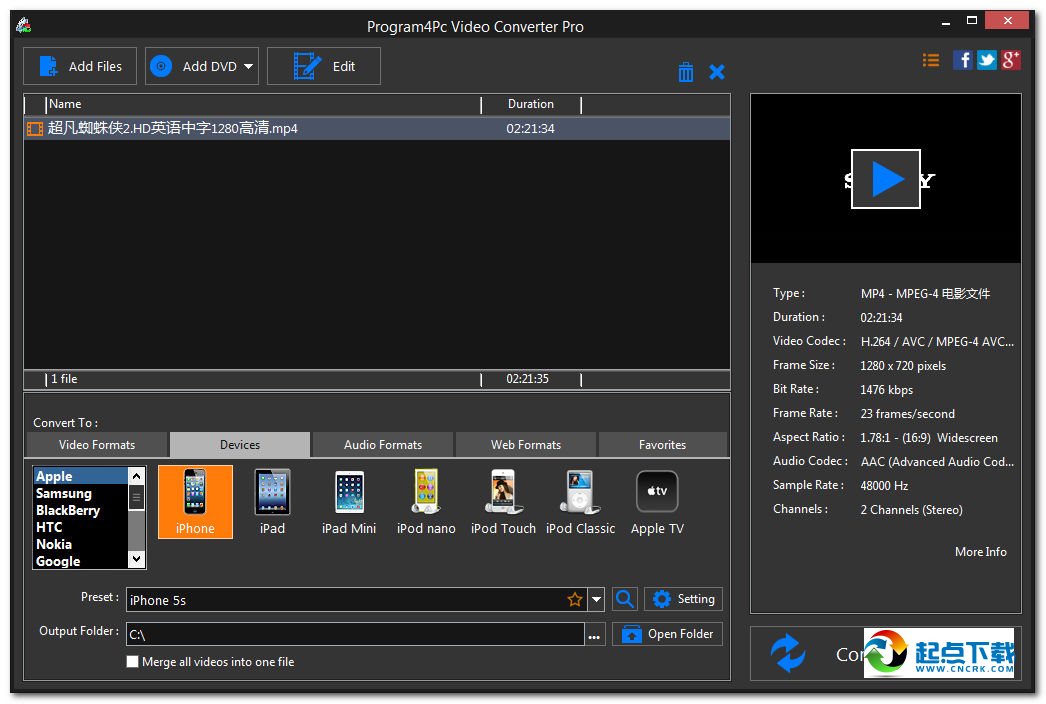Select Nokia in the brand list
This screenshot has height=704, width=1046.
click(80, 544)
